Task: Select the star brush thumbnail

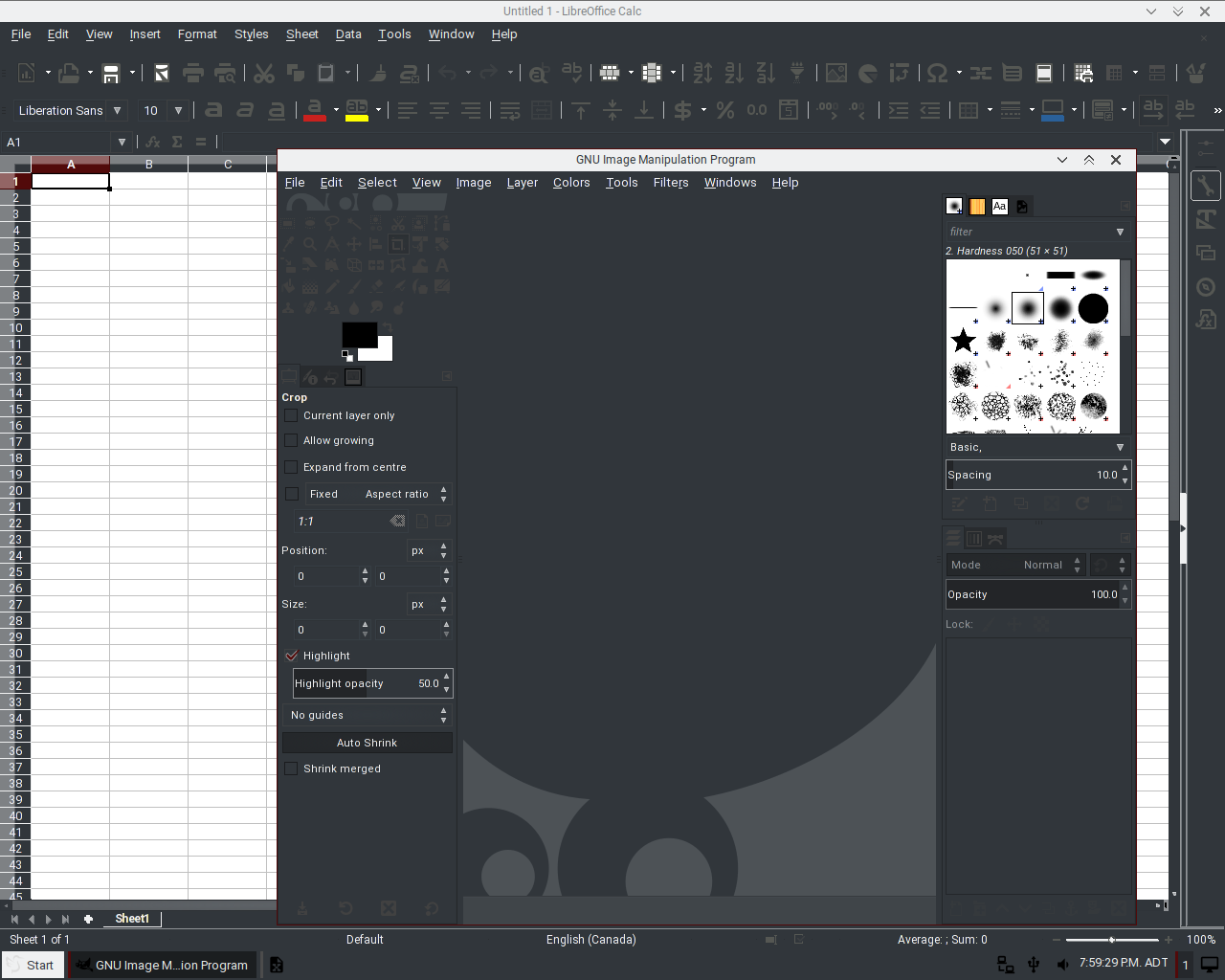Action: click(x=963, y=341)
